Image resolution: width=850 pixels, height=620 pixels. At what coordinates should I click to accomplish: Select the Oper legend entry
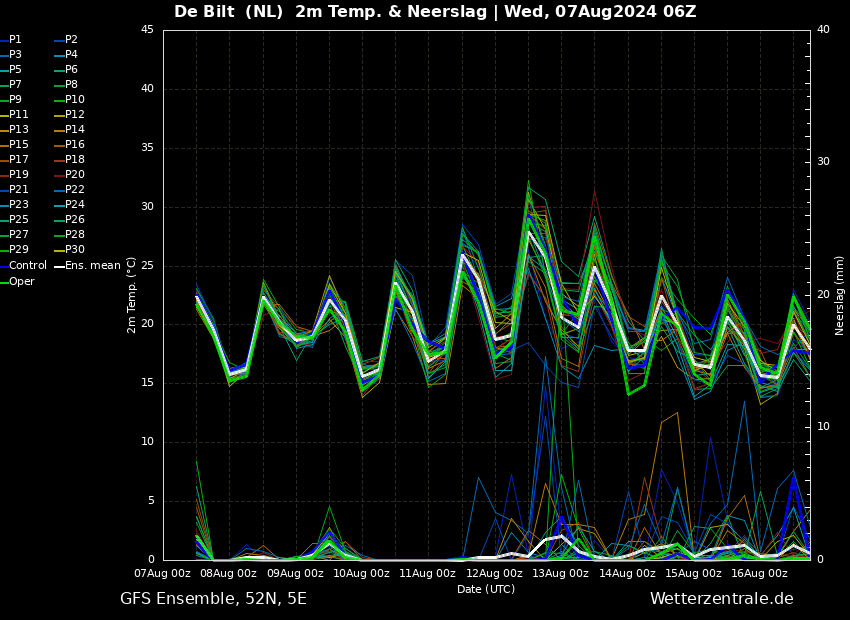coord(22,281)
